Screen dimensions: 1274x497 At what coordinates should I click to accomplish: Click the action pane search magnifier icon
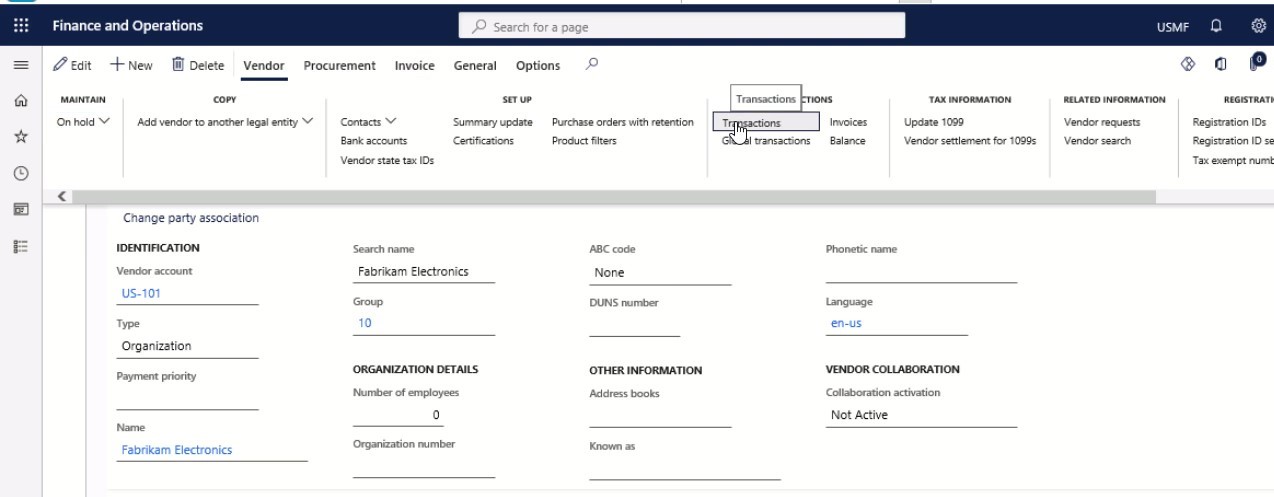click(592, 65)
